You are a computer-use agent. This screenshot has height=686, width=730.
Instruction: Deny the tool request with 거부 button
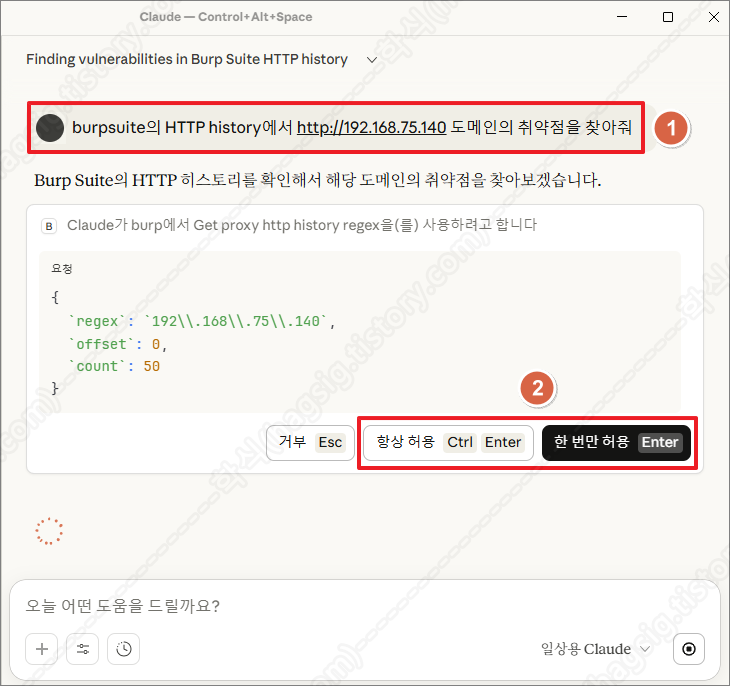310,442
